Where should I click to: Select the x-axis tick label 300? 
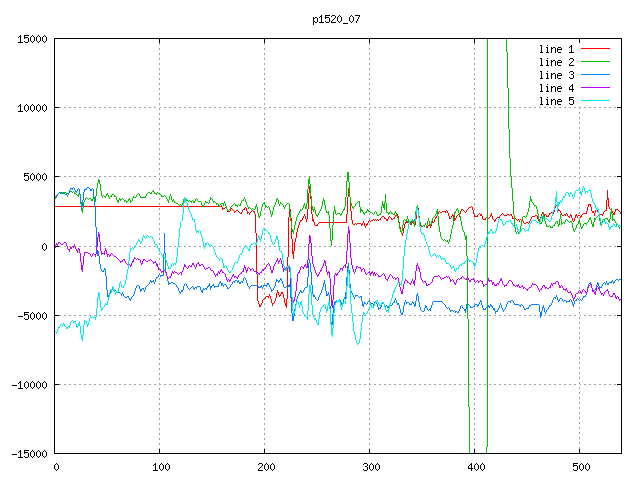pos(370,466)
